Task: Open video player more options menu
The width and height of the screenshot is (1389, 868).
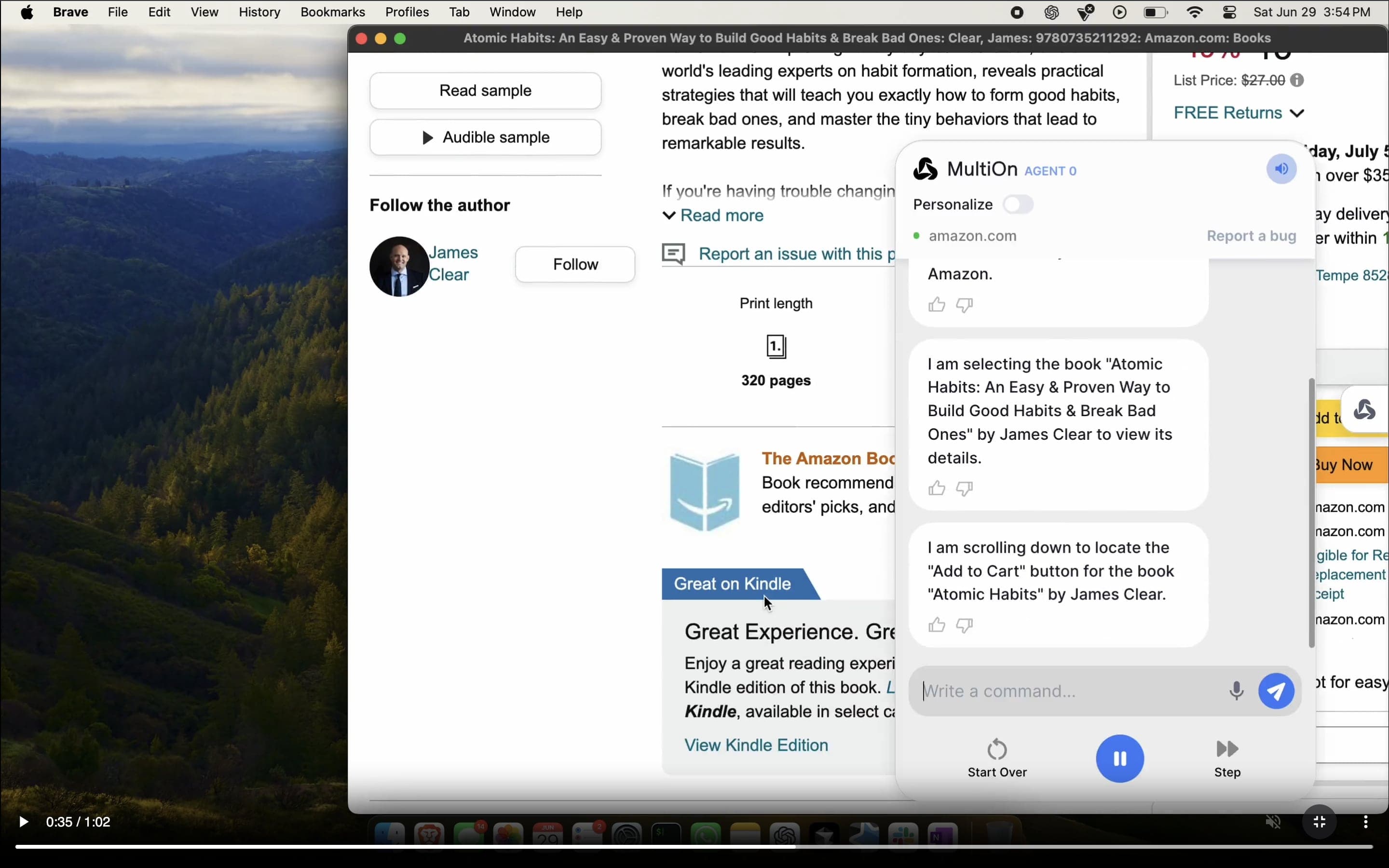Action: click(x=1365, y=822)
